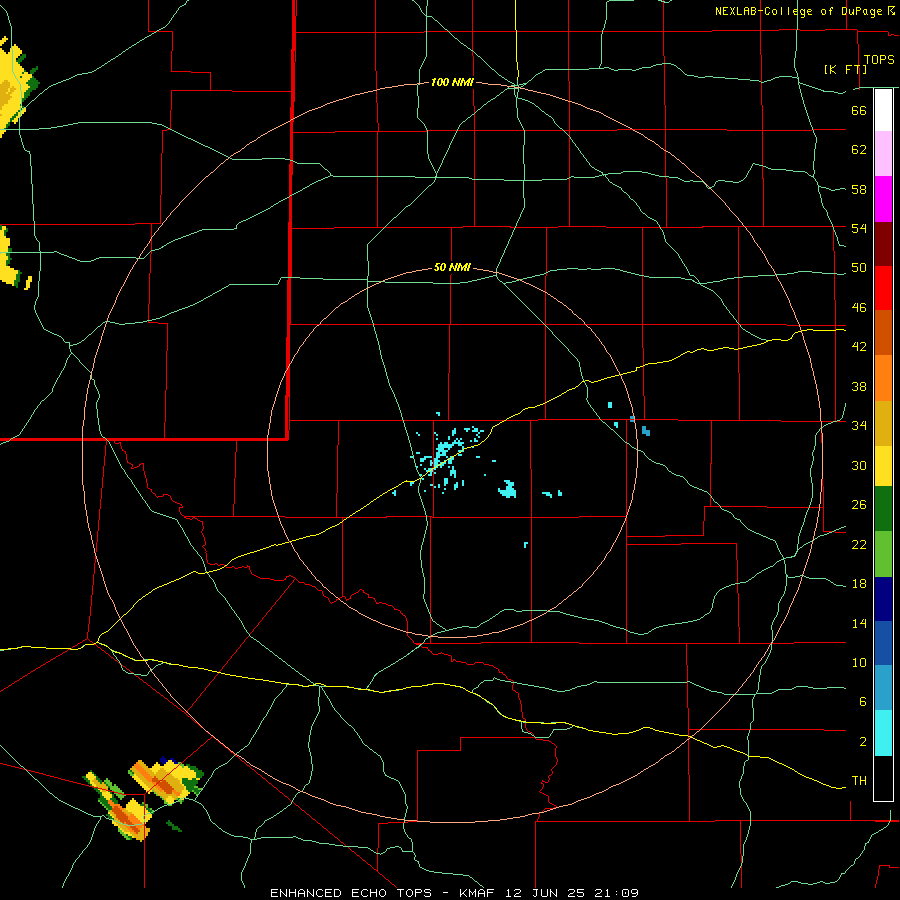This screenshot has width=900, height=900.
Task: Click the 100 NMI range ring label
Action: click(452, 83)
